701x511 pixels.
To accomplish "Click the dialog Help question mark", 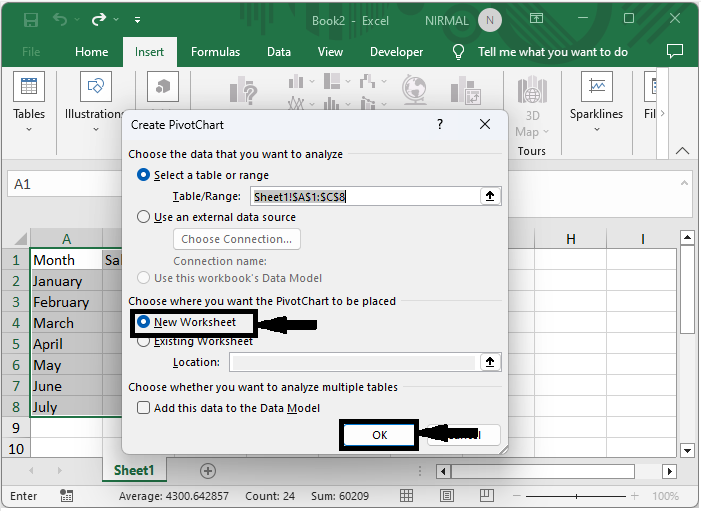I will tap(440, 124).
